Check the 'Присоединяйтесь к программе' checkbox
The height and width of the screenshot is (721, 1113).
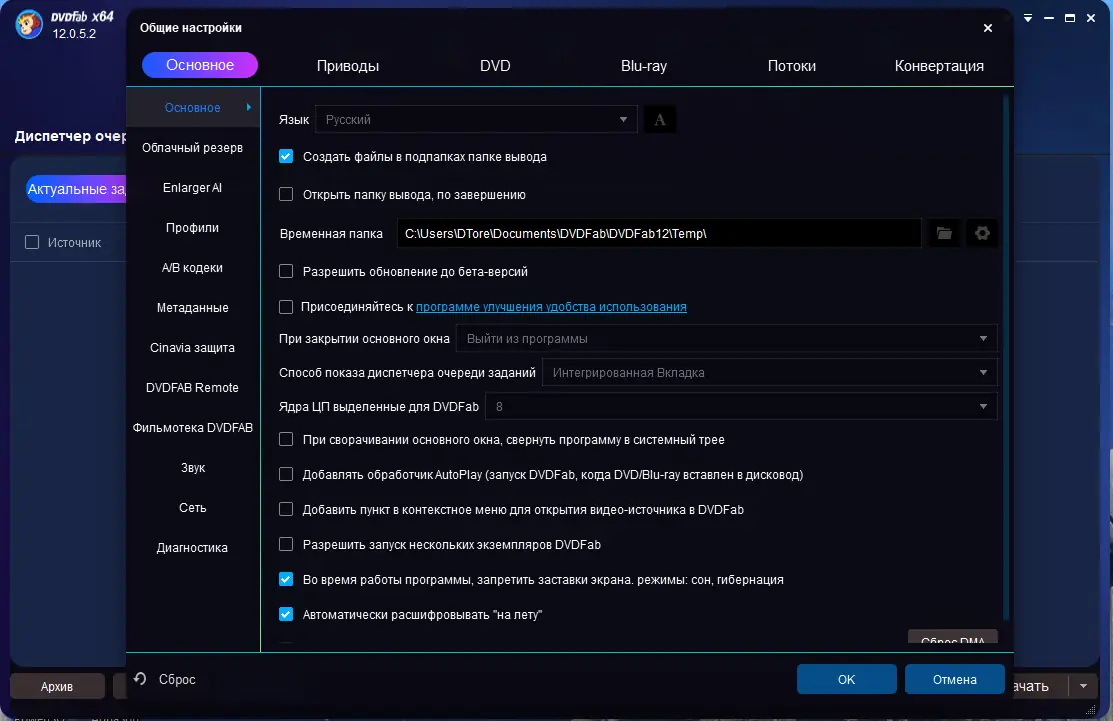click(286, 307)
